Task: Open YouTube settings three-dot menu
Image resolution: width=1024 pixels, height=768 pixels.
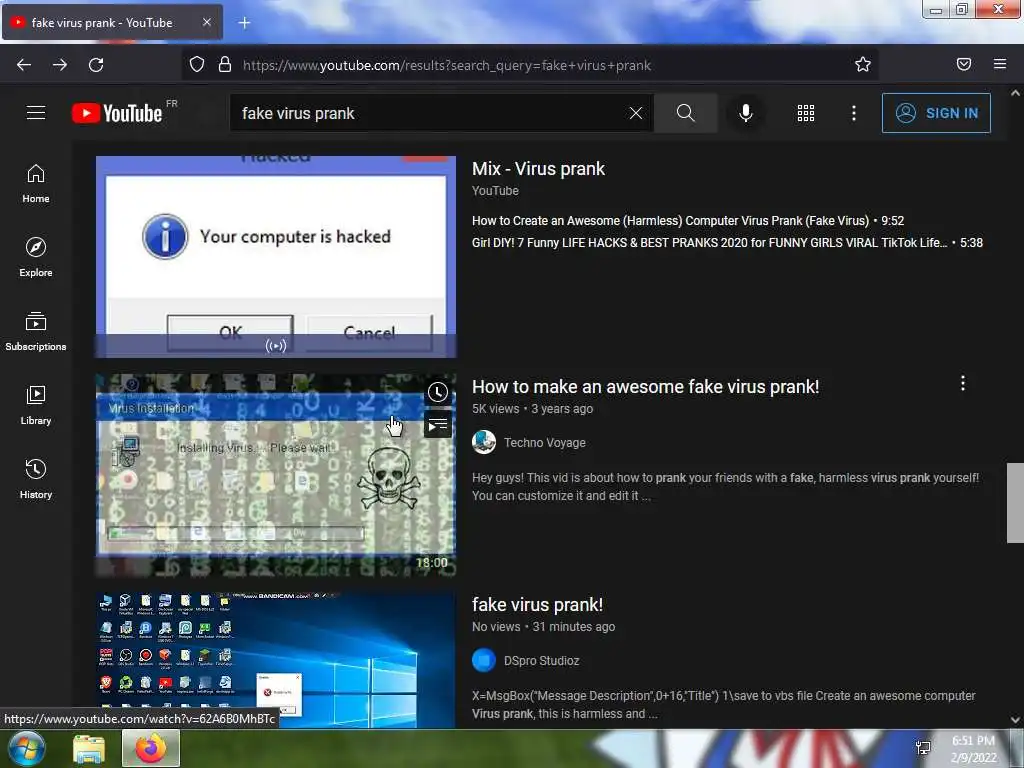Action: [854, 113]
